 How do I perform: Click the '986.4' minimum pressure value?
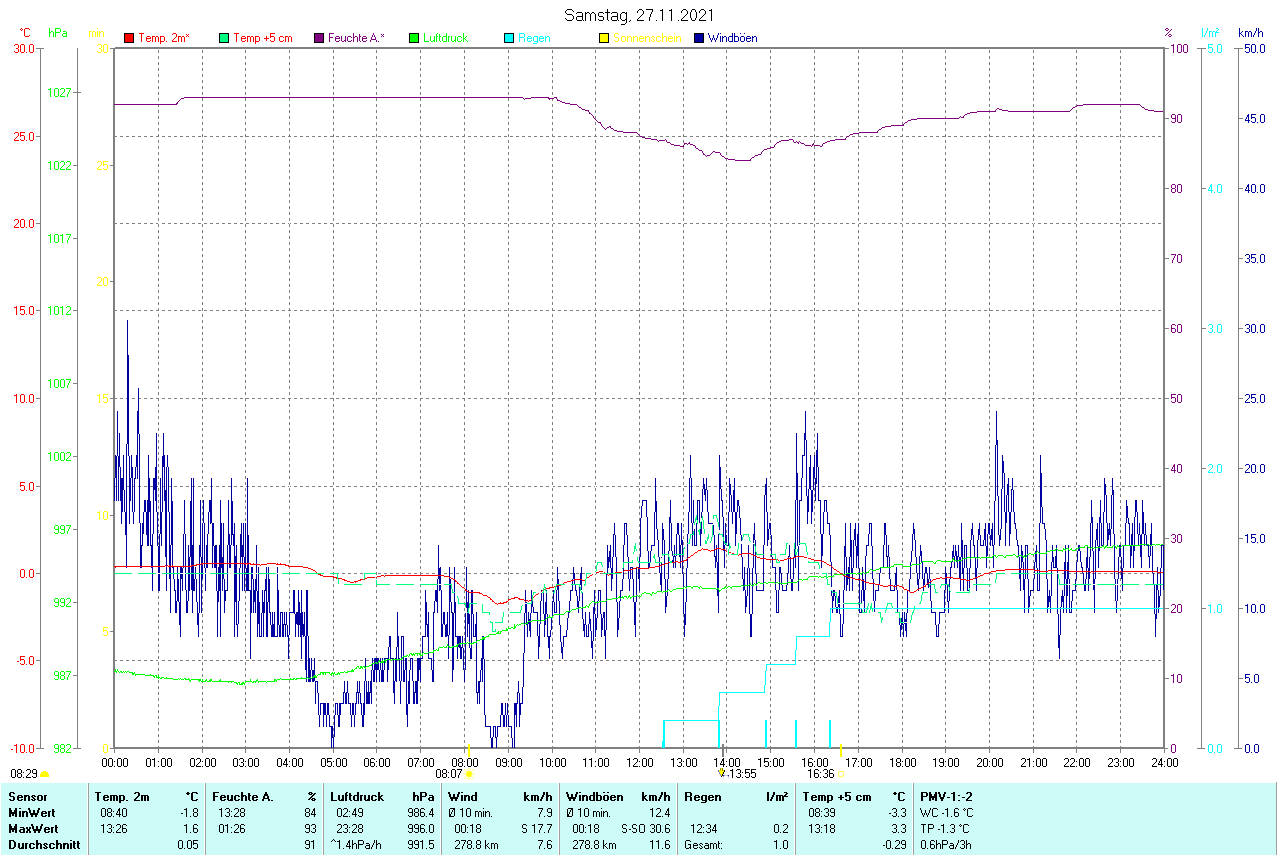(x=420, y=813)
